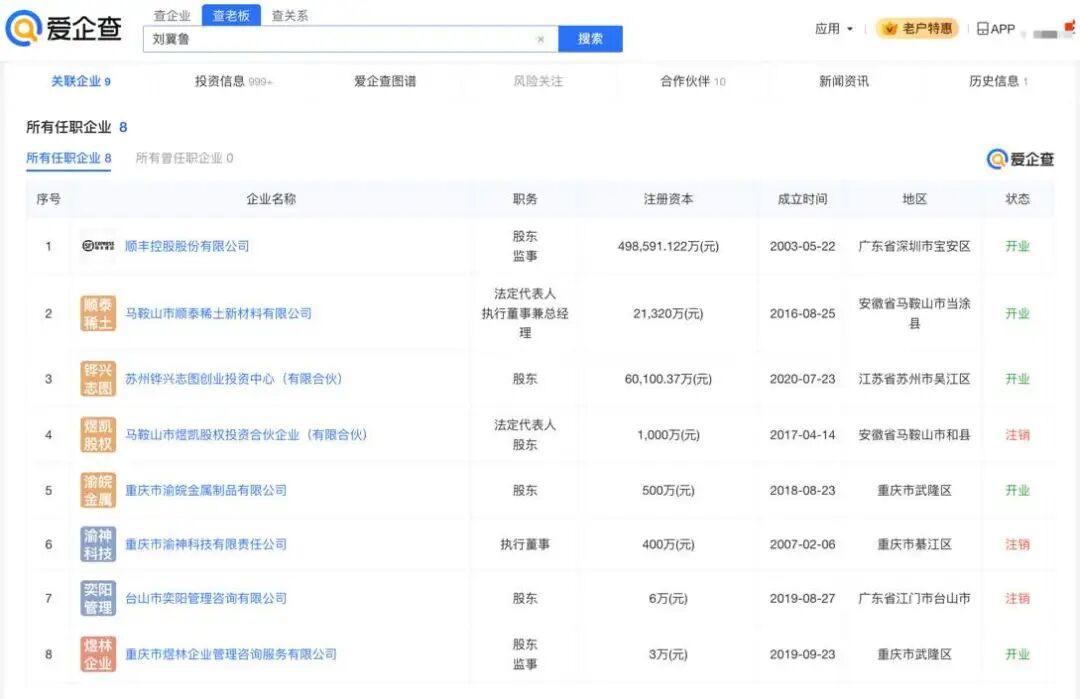Click the 序号 column header

click(48, 199)
